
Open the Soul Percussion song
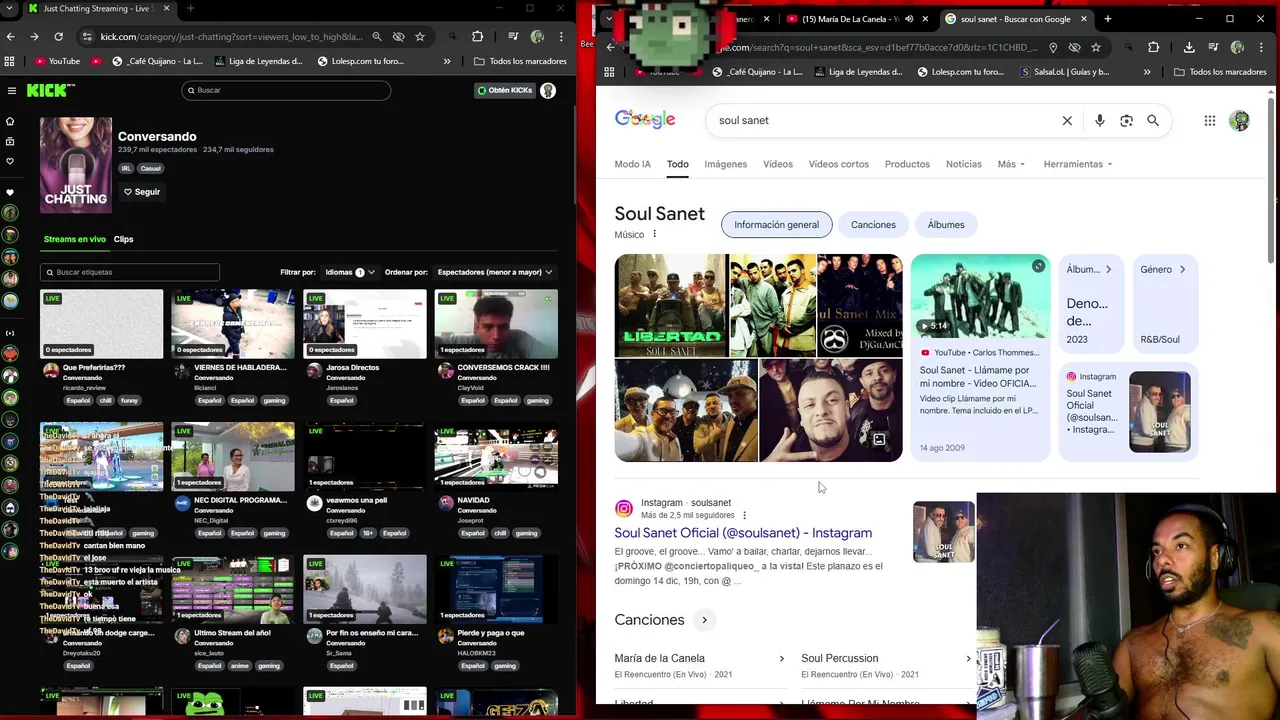click(x=839, y=658)
